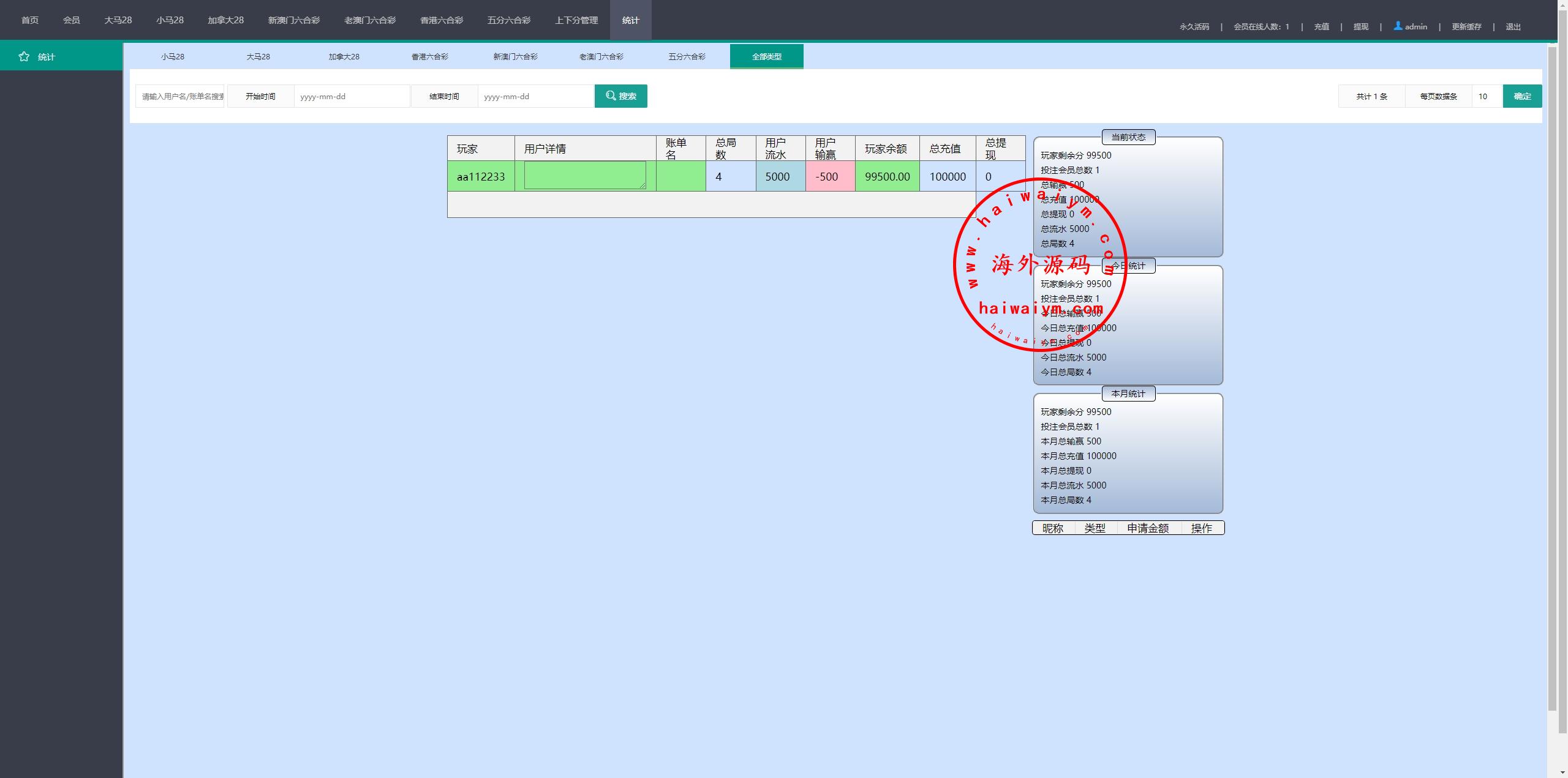Click 更新缓存 in the top bar
Viewport: 1568px width, 778px height.
click(x=1466, y=26)
